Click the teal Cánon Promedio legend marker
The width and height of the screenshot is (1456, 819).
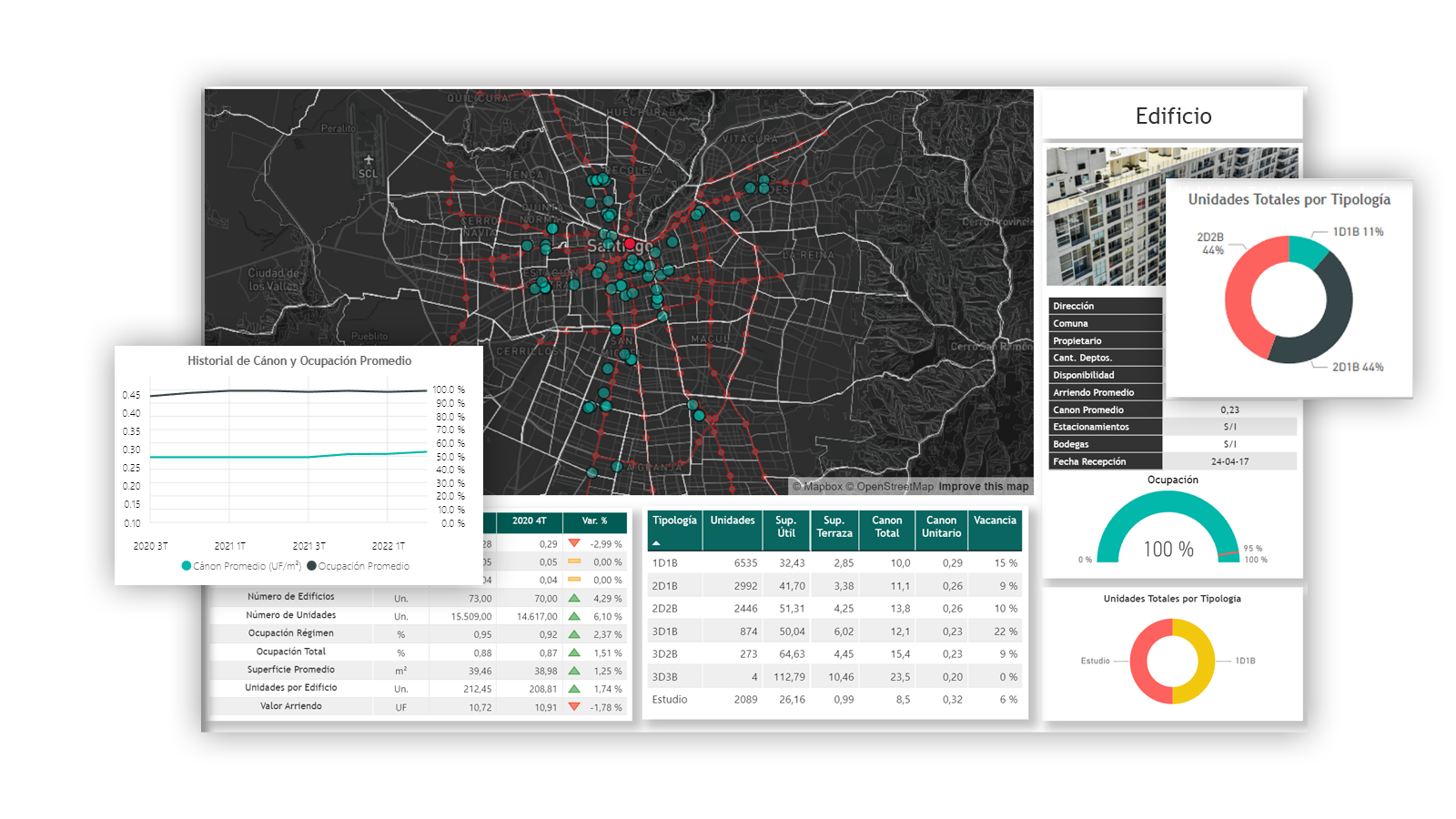click(x=187, y=566)
